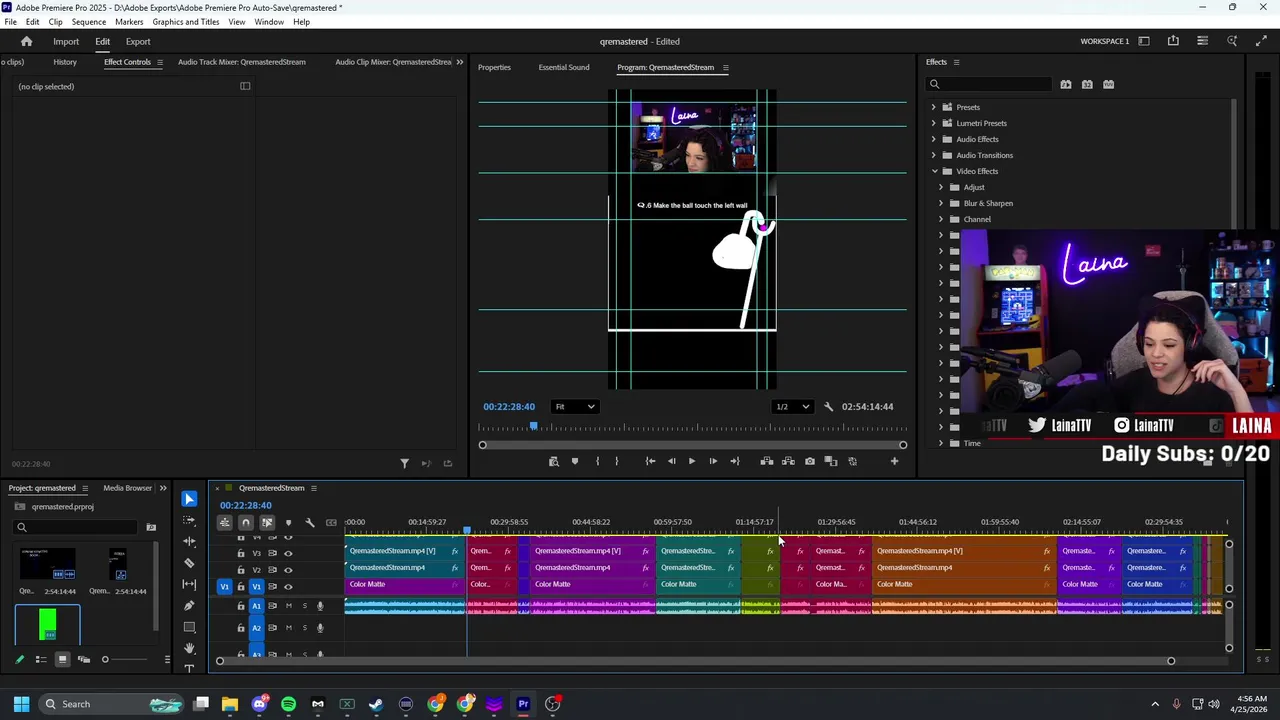Solo audio track A2
1280x720 pixels.
point(305,628)
